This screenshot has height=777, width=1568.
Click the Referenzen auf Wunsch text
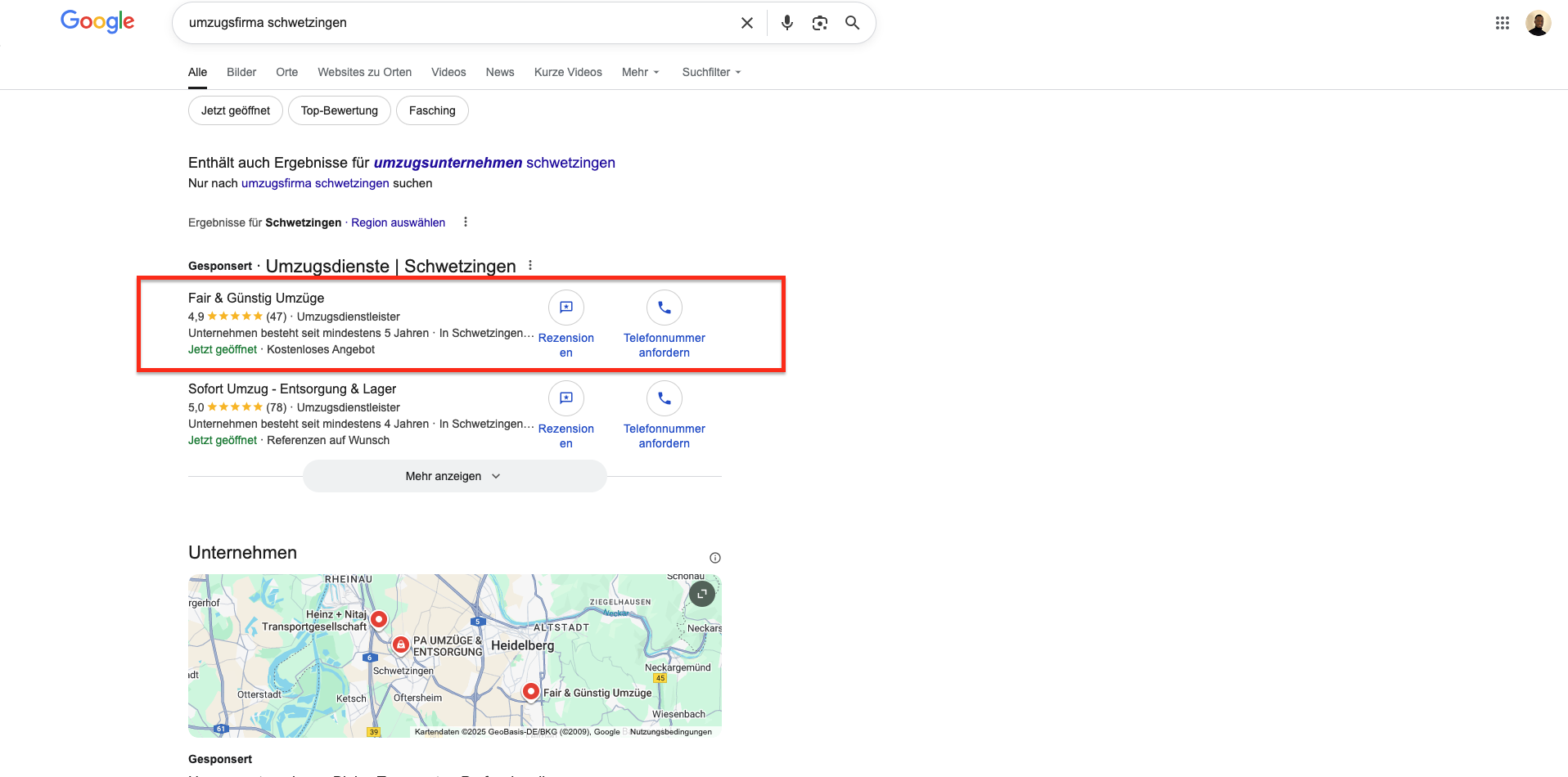point(328,440)
